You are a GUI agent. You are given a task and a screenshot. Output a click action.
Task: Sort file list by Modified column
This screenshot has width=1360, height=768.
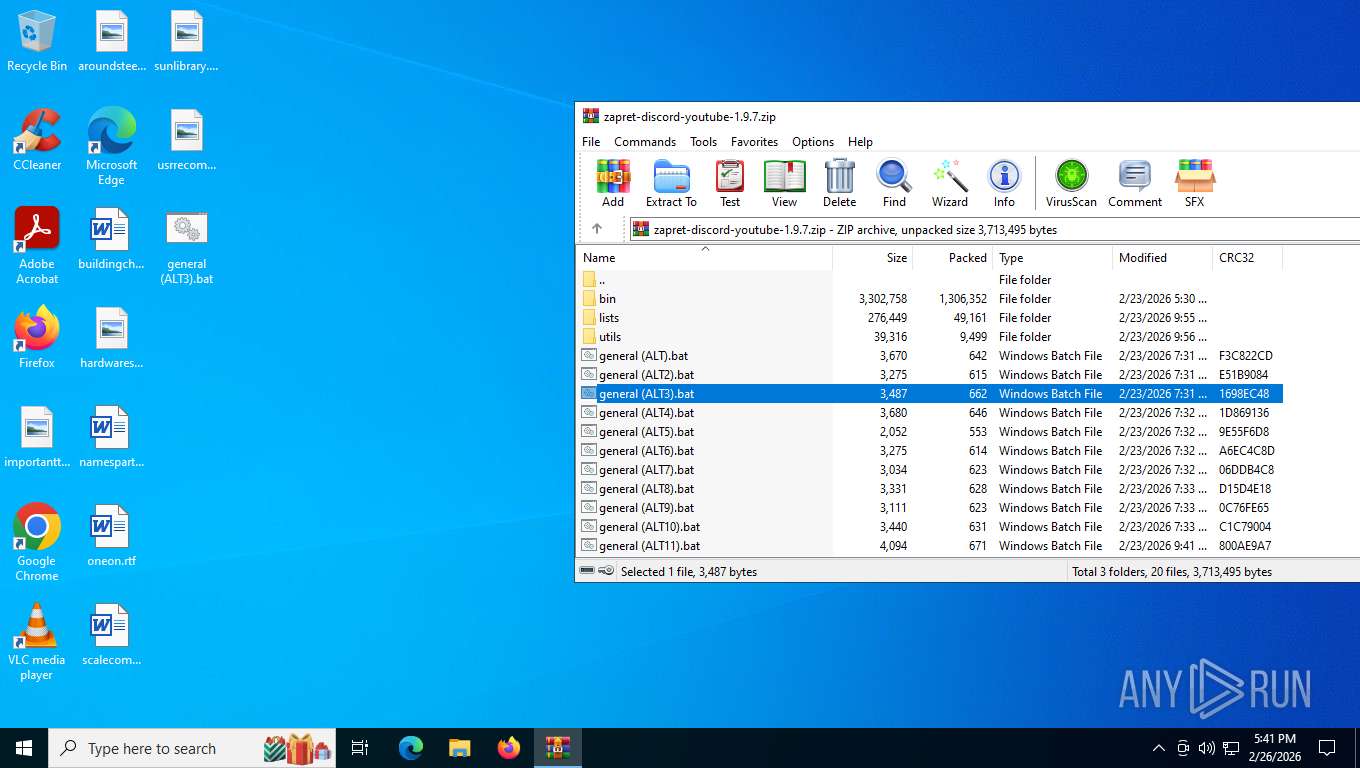pyautogui.click(x=1162, y=258)
